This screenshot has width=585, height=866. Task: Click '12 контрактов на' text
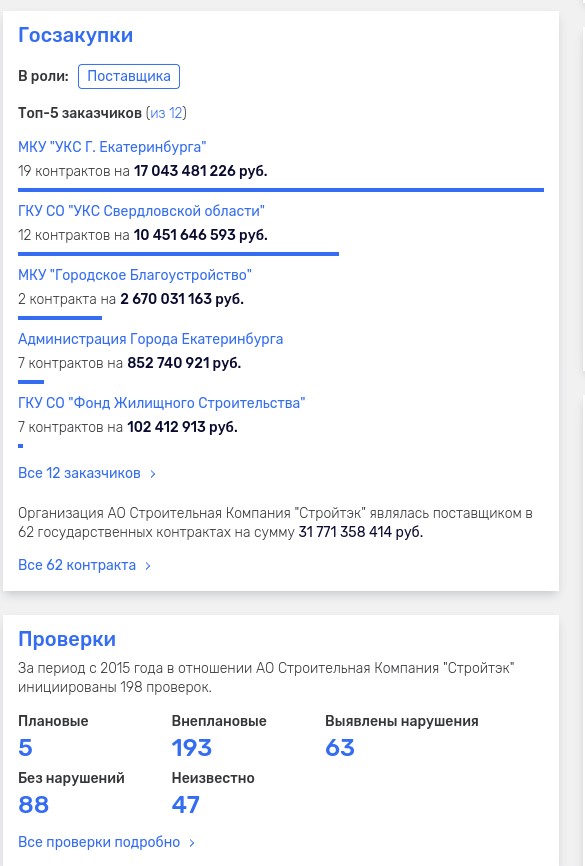[x=74, y=235]
